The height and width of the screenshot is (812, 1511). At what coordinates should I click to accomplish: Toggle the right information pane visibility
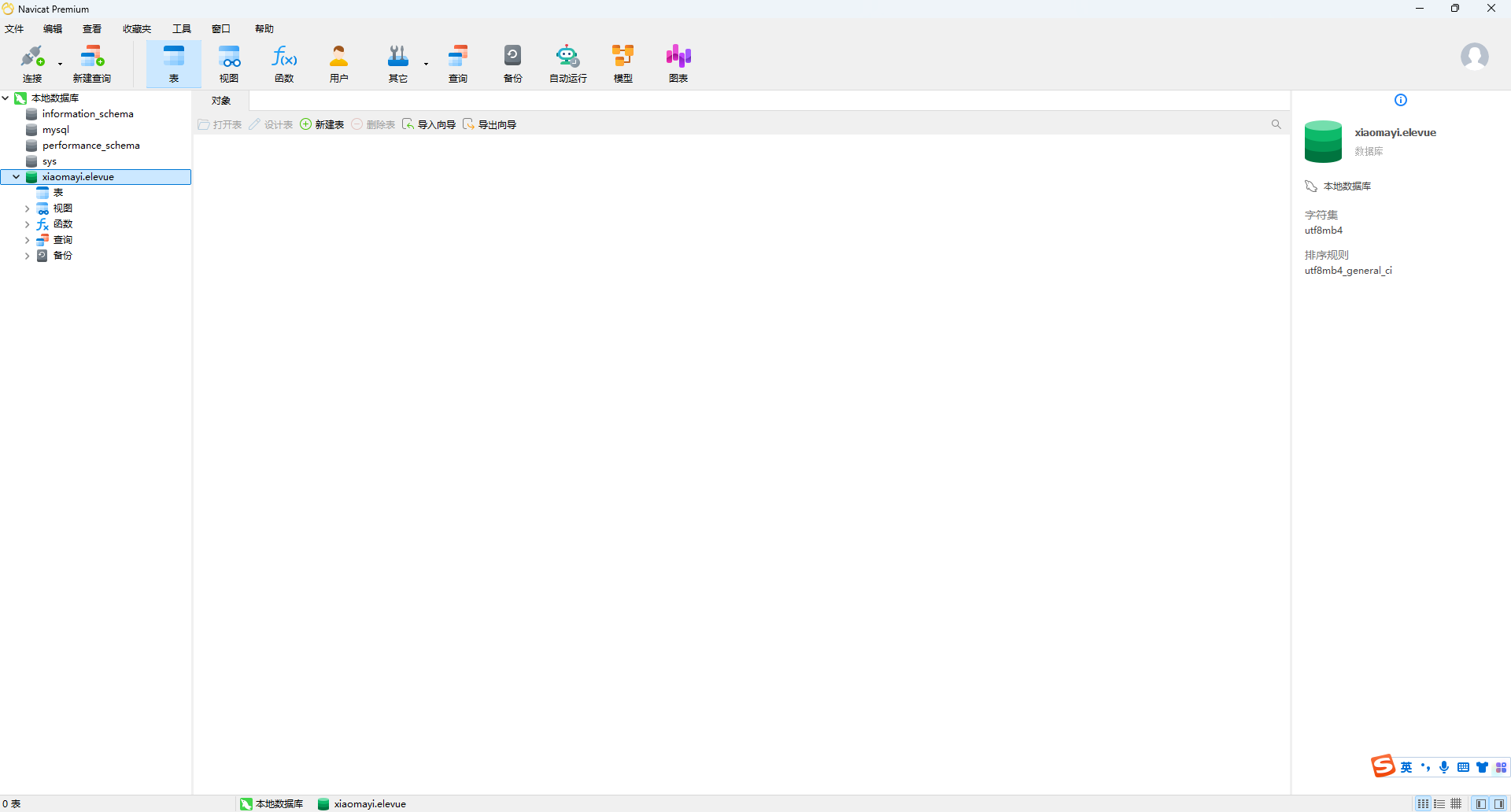(x=1499, y=804)
